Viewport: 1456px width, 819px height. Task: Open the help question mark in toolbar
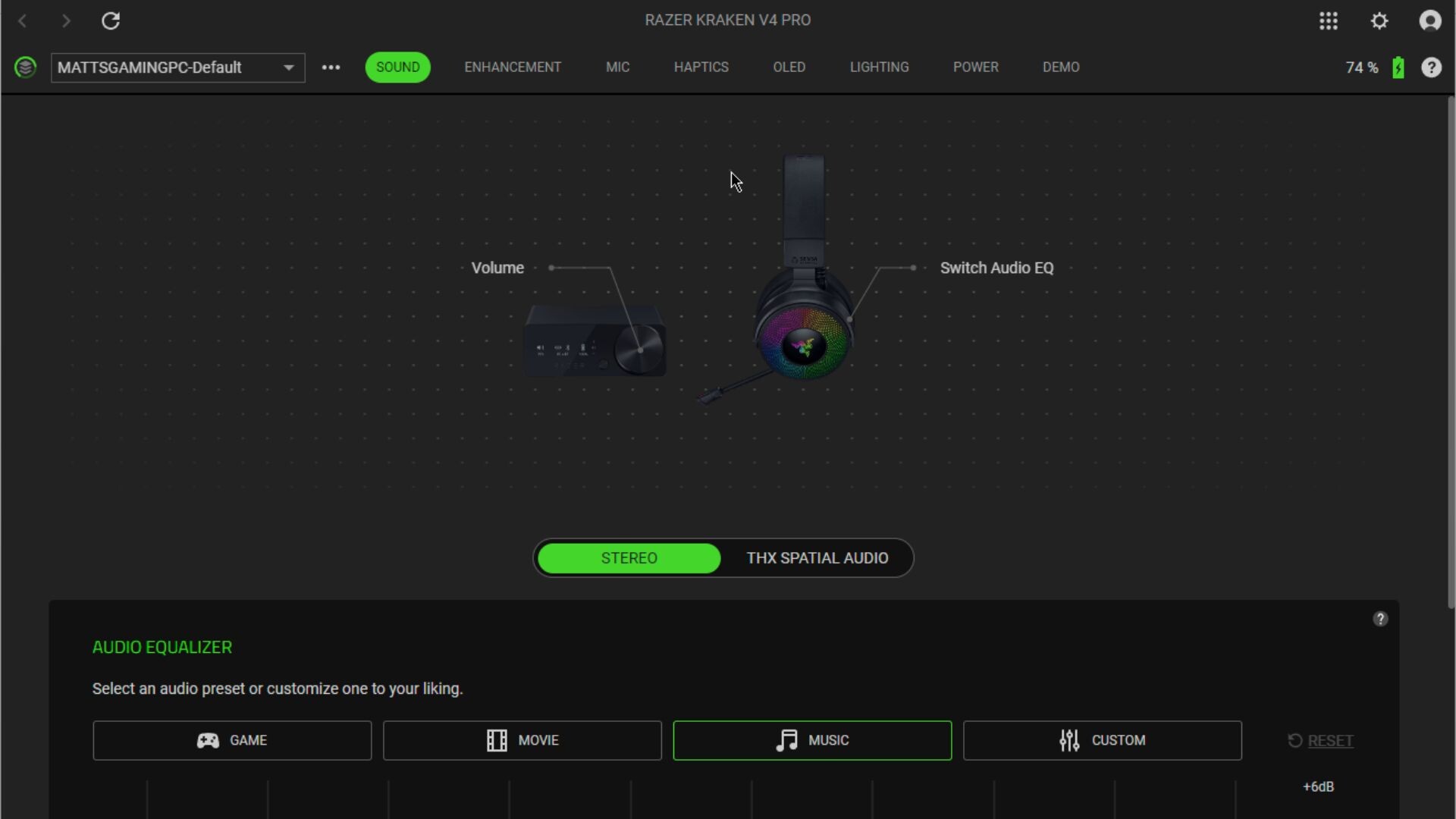pyautogui.click(x=1431, y=67)
